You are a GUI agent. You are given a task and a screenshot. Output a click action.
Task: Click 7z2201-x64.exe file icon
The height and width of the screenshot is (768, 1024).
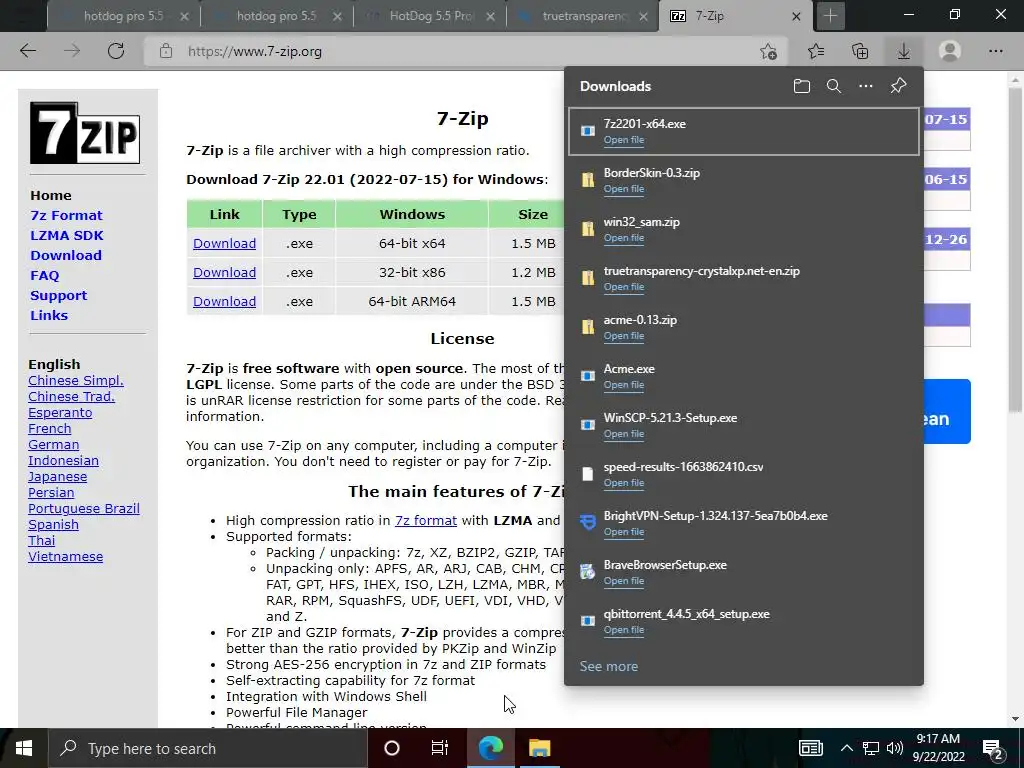coord(588,131)
